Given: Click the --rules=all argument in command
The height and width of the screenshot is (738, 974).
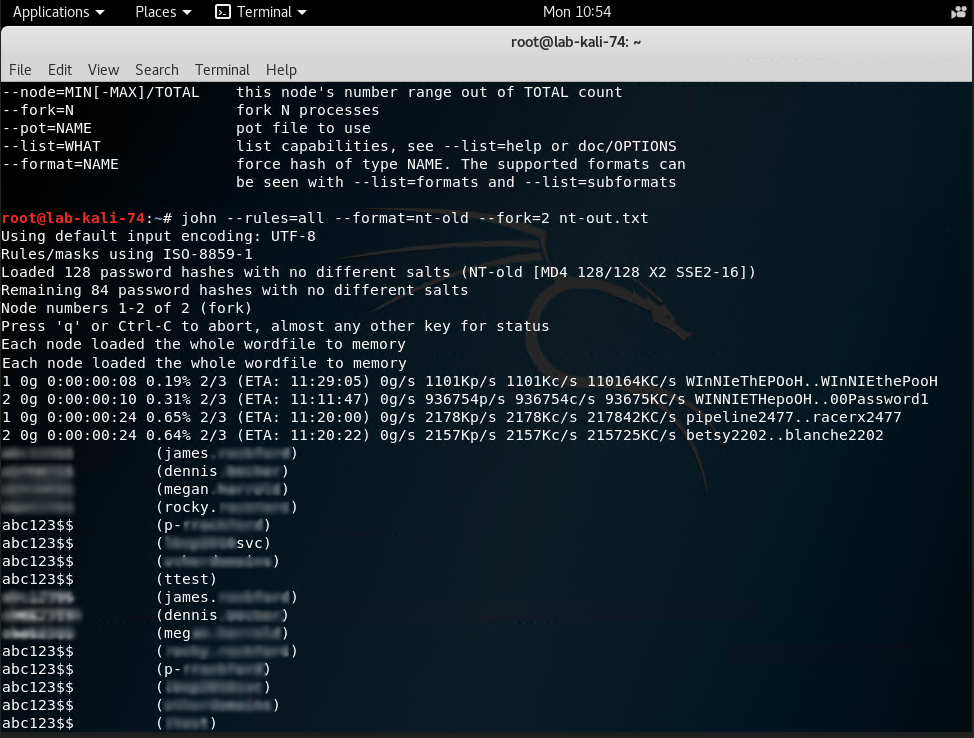Looking at the screenshot, I should tap(275, 218).
